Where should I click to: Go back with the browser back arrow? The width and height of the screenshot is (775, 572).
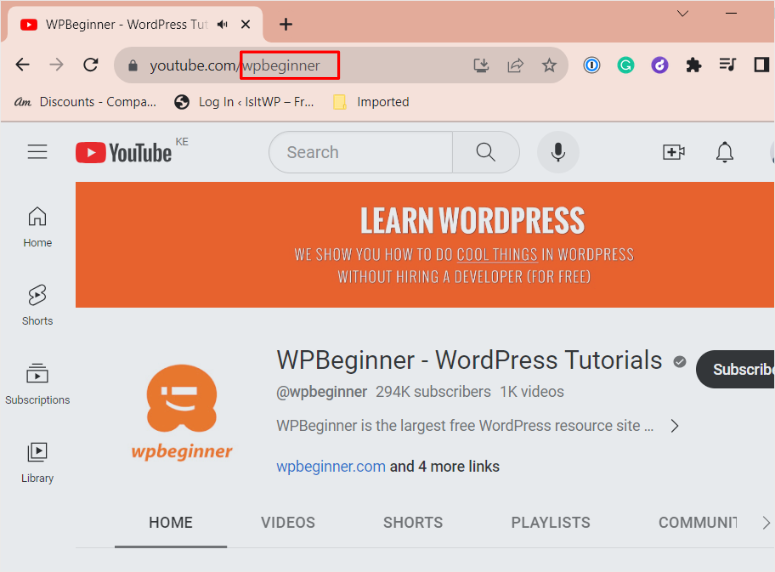pos(23,65)
